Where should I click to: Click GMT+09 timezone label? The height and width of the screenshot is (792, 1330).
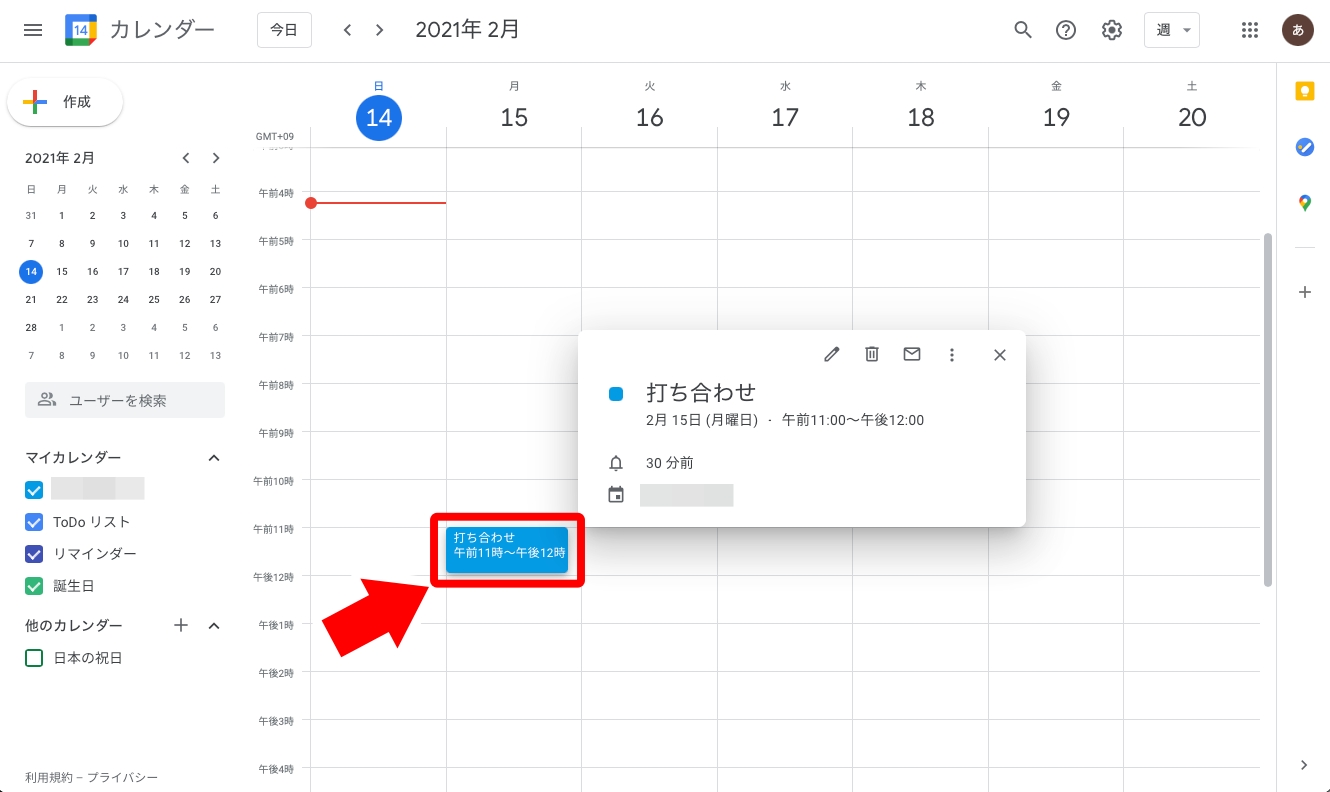(274, 136)
